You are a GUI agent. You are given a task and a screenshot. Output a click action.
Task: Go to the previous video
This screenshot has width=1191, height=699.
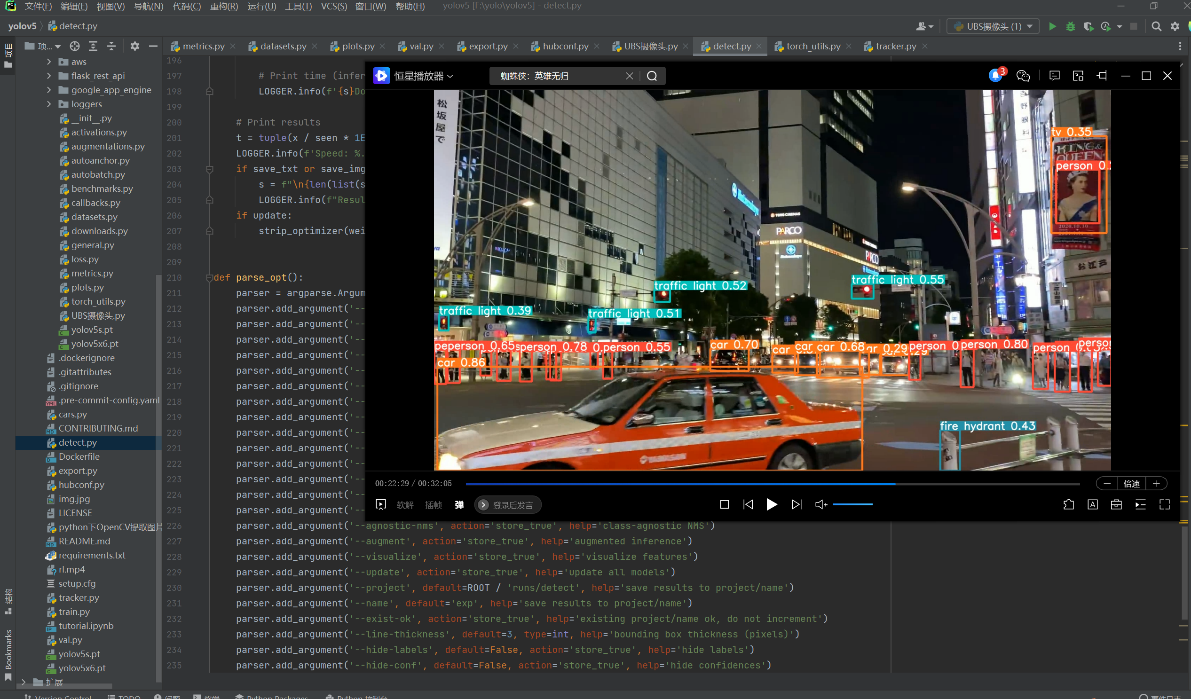[x=748, y=505]
